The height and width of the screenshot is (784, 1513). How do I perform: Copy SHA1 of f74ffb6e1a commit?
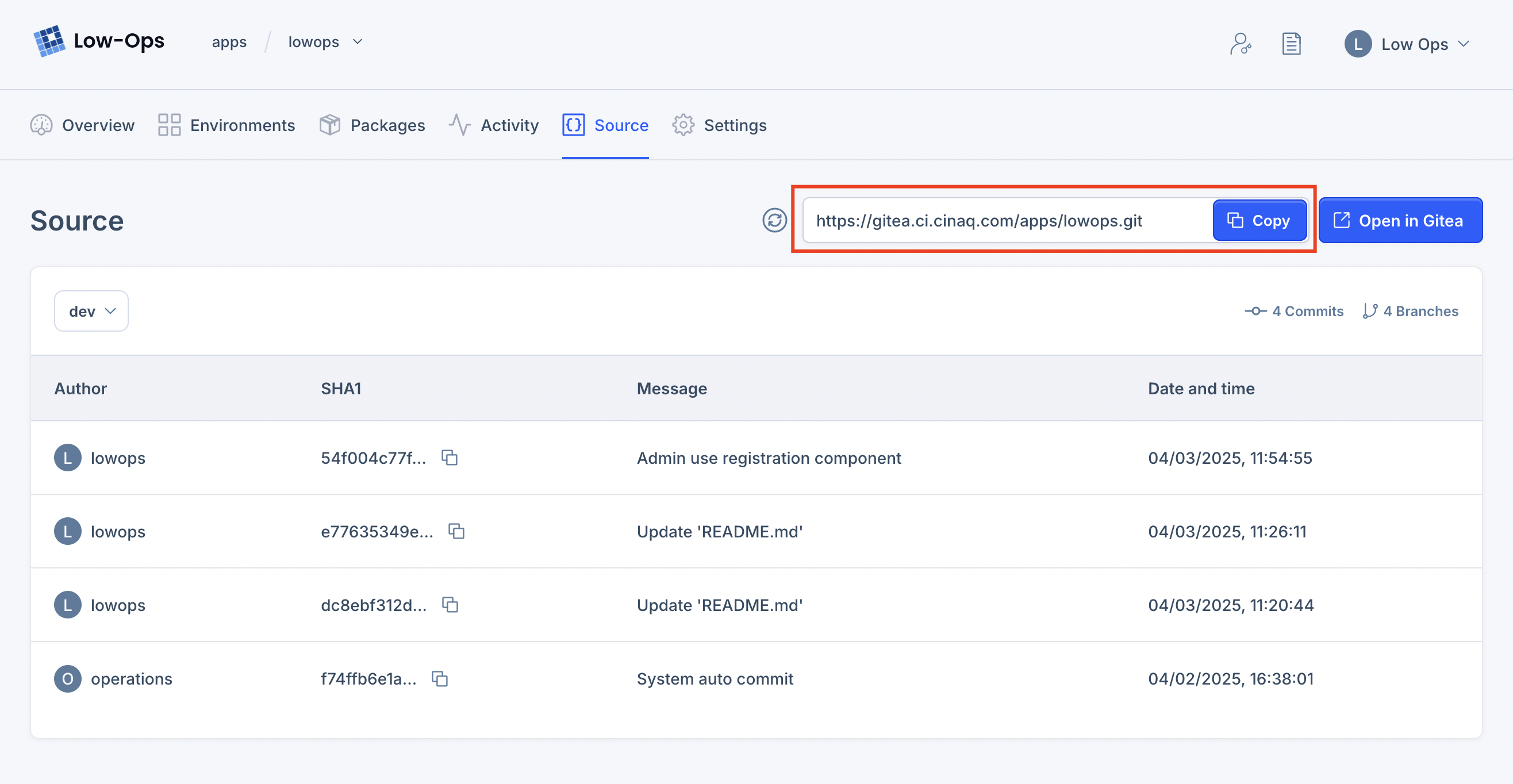(440, 678)
